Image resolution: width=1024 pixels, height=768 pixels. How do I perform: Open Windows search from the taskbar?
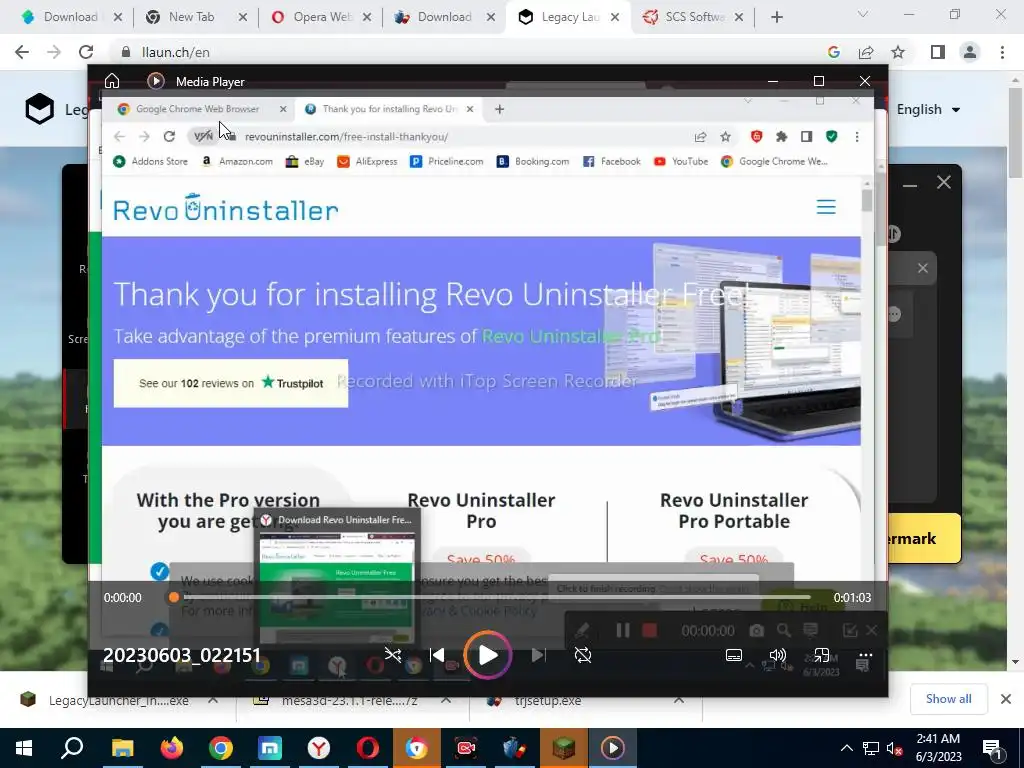coord(72,748)
